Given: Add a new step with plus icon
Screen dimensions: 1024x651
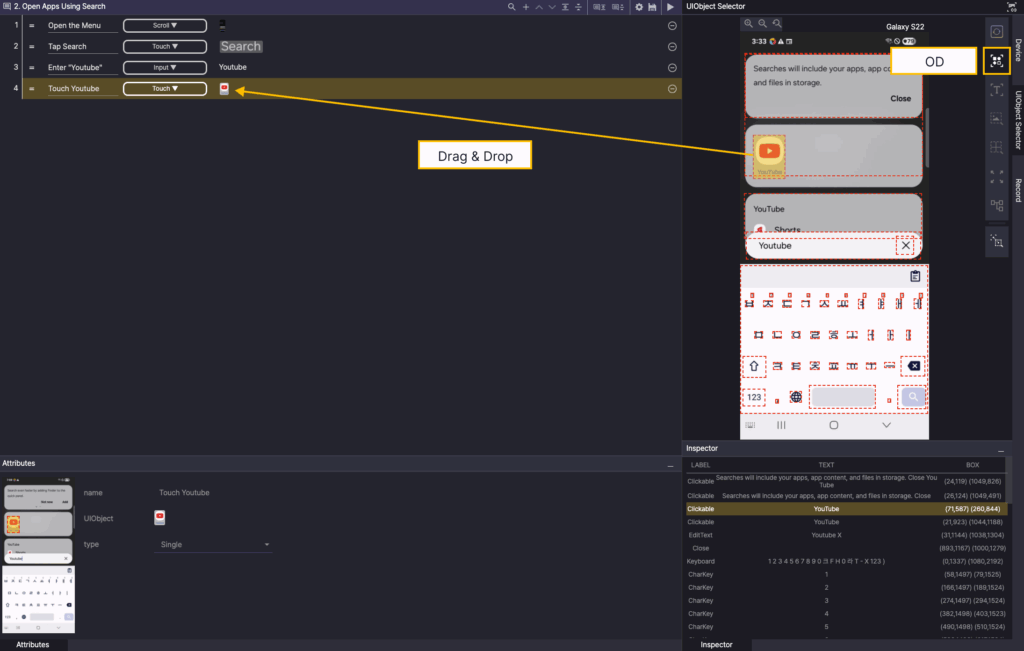Looking at the screenshot, I should (526, 7).
